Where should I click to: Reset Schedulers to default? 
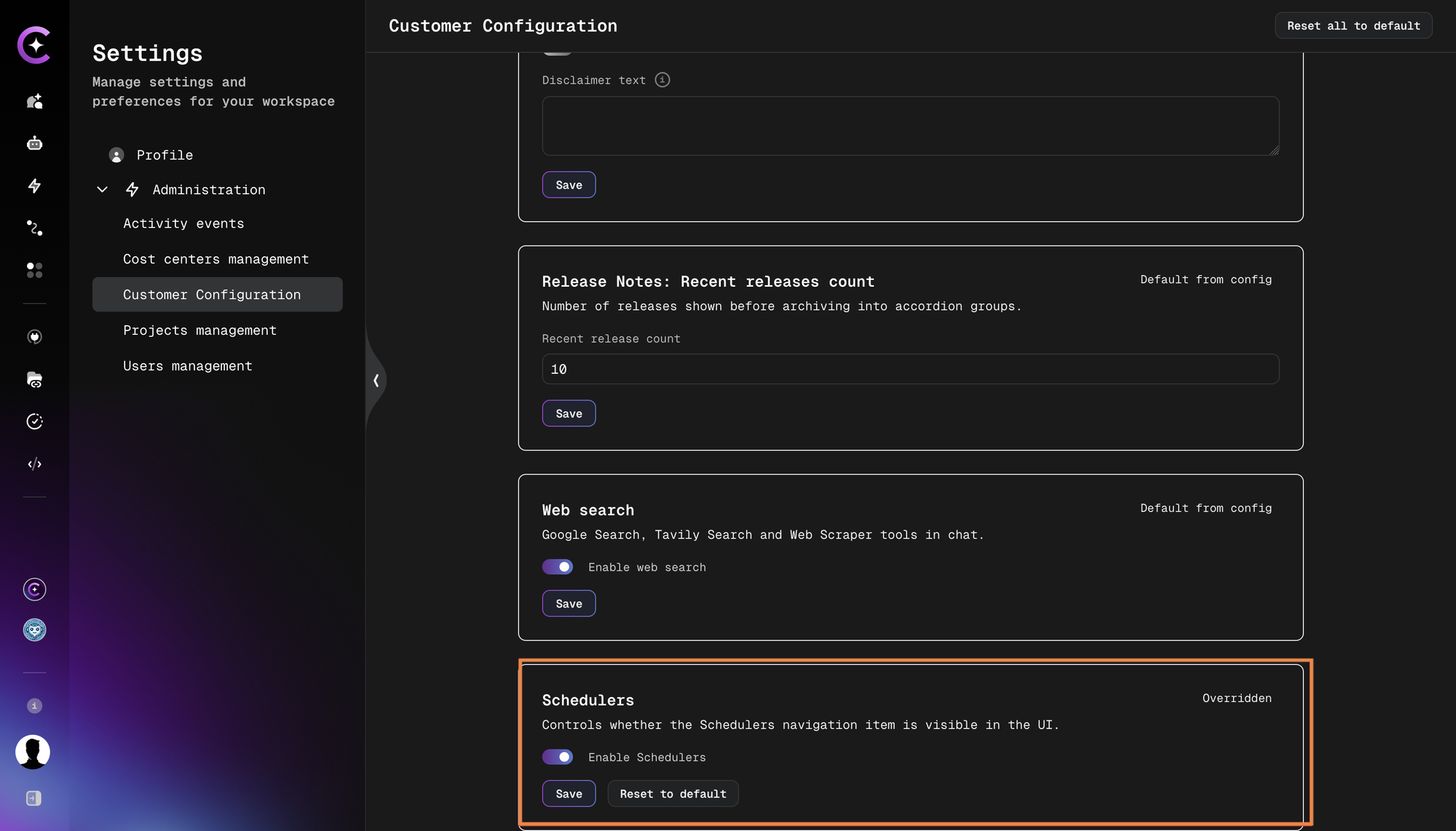[x=673, y=794]
